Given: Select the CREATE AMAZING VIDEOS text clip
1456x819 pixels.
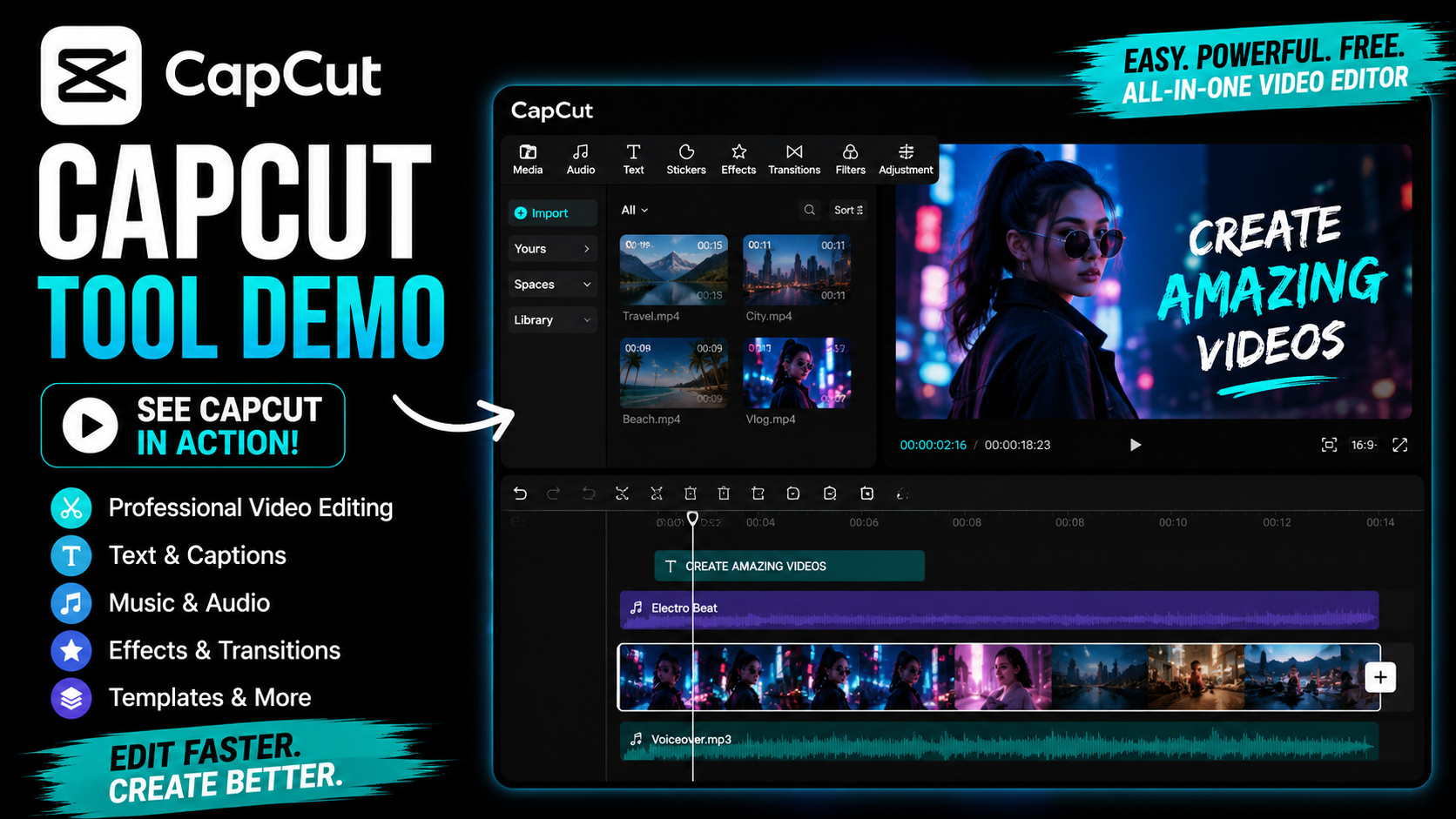Looking at the screenshot, I should [x=790, y=566].
